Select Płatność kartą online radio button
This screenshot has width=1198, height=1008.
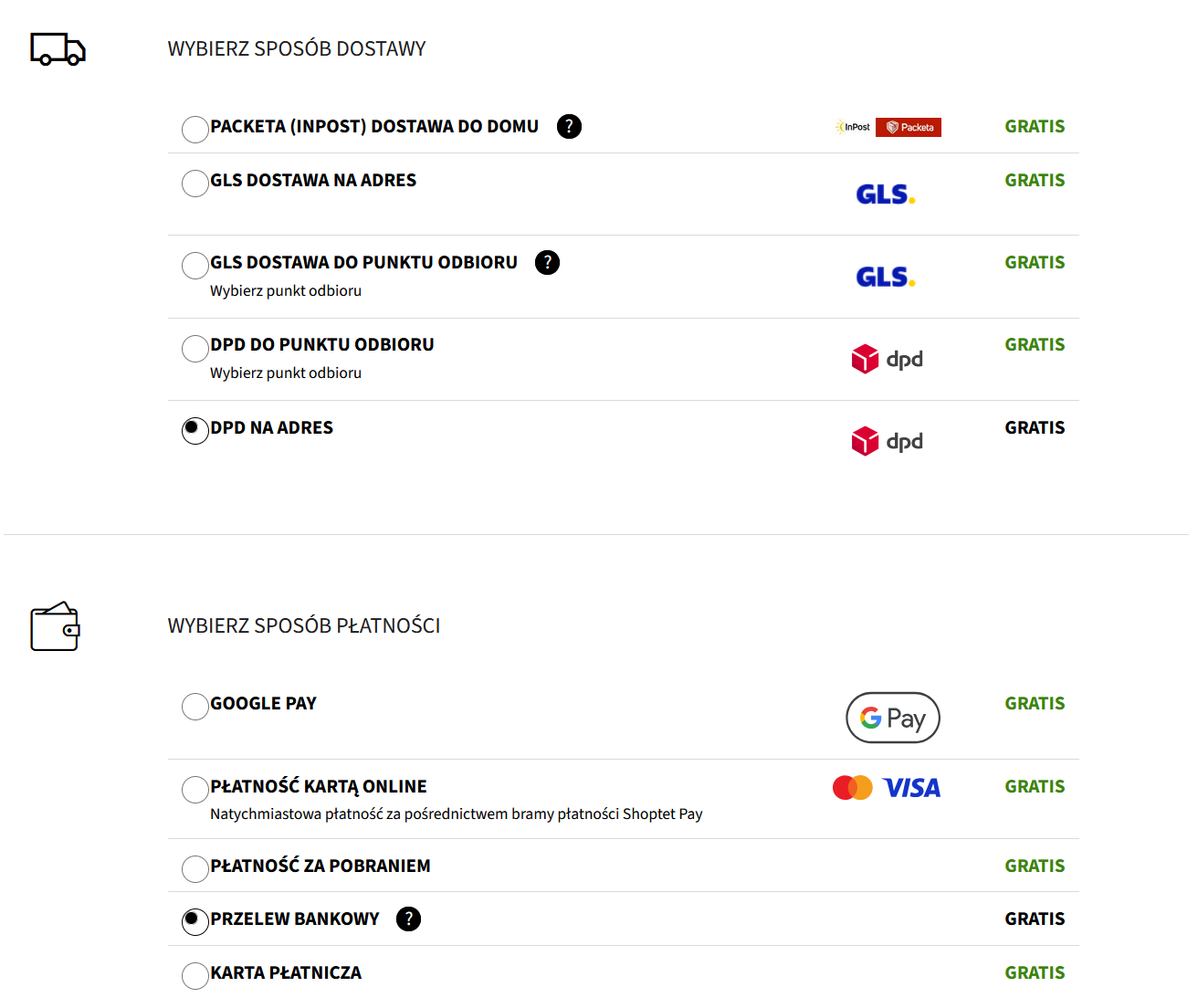(194, 790)
